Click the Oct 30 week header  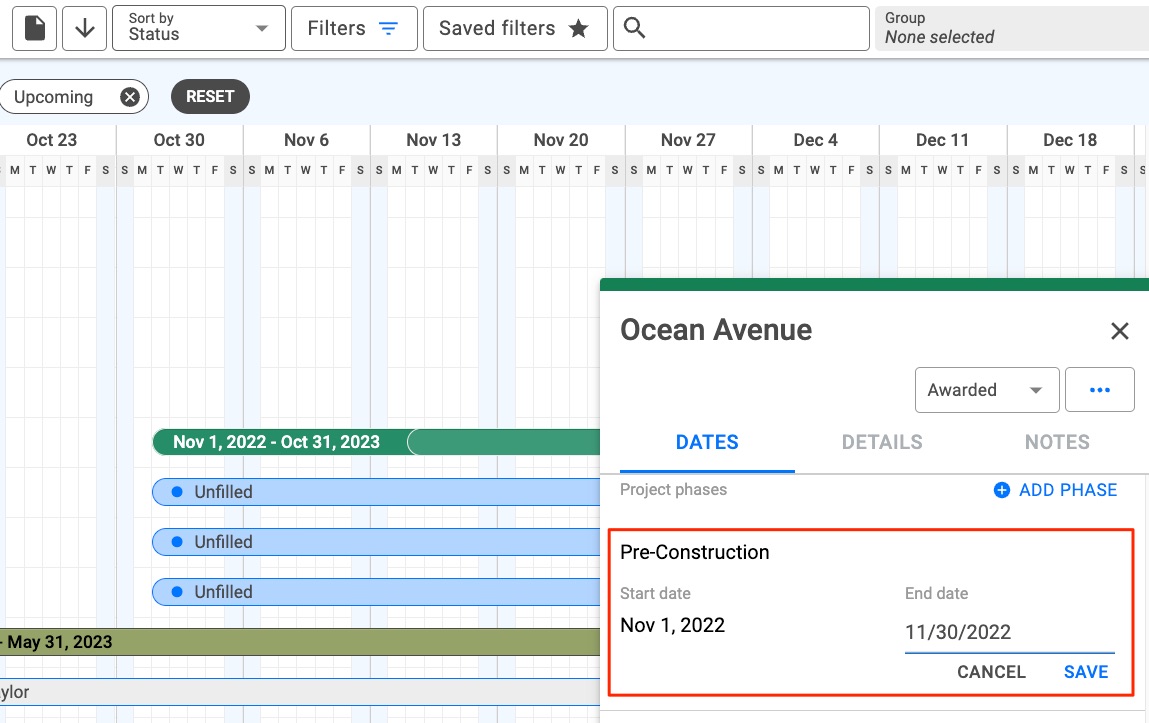[x=179, y=140]
